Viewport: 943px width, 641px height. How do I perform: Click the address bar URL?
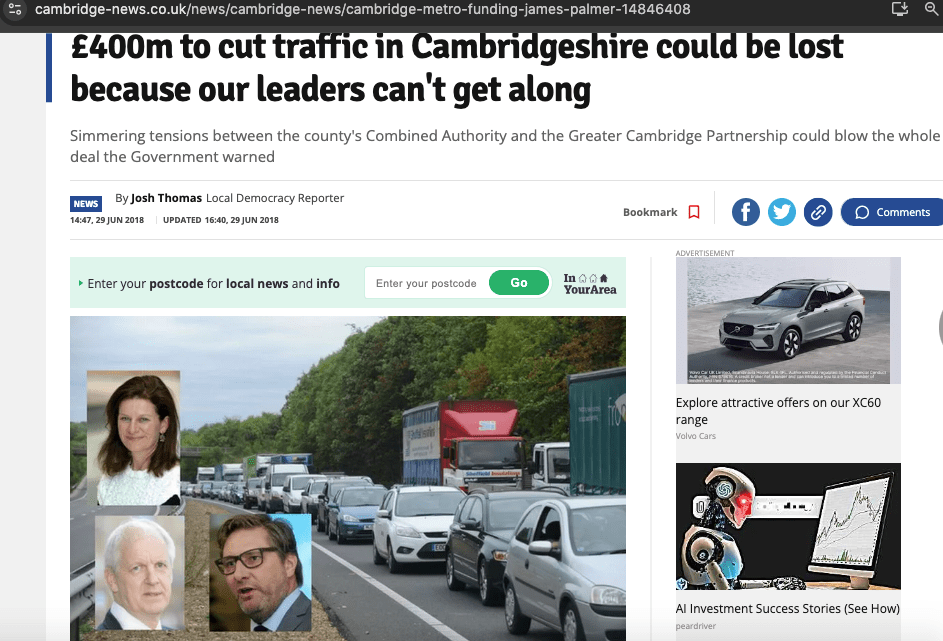[x=363, y=9]
